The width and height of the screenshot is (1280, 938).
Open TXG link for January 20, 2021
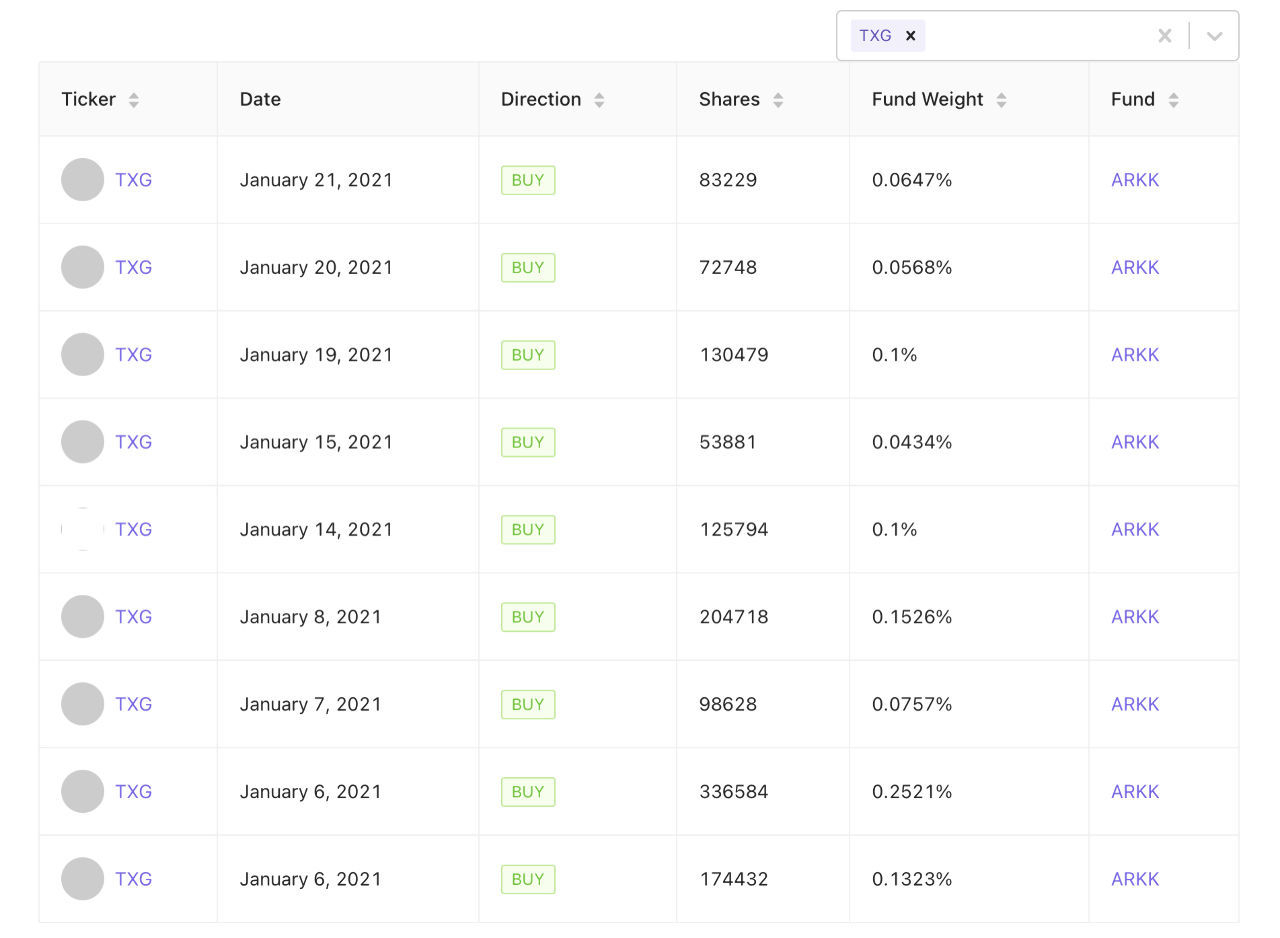[133, 267]
